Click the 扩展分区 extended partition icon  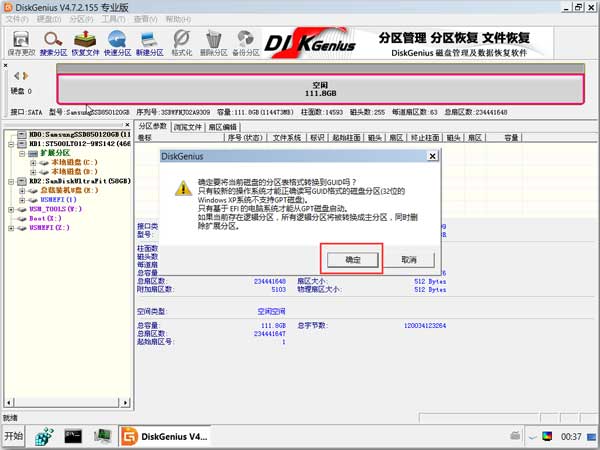pyautogui.click(x=33, y=153)
